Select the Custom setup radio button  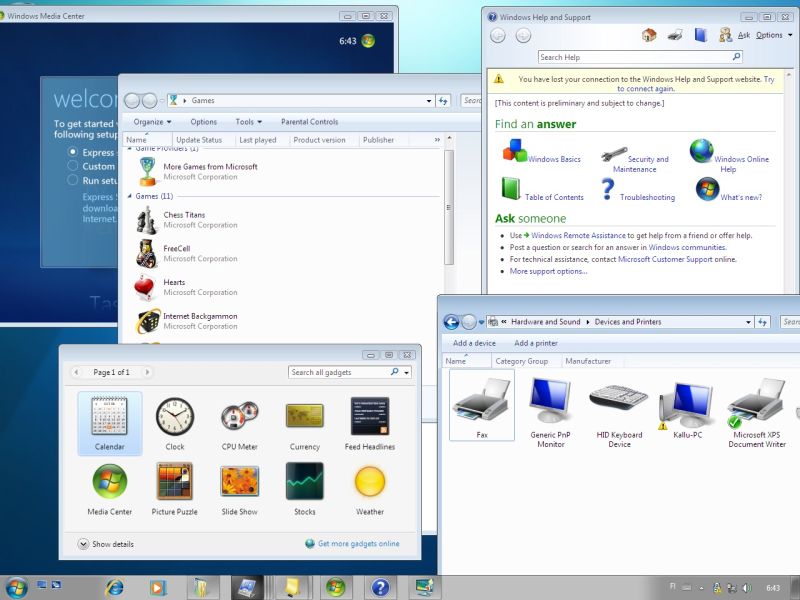point(73,166)
